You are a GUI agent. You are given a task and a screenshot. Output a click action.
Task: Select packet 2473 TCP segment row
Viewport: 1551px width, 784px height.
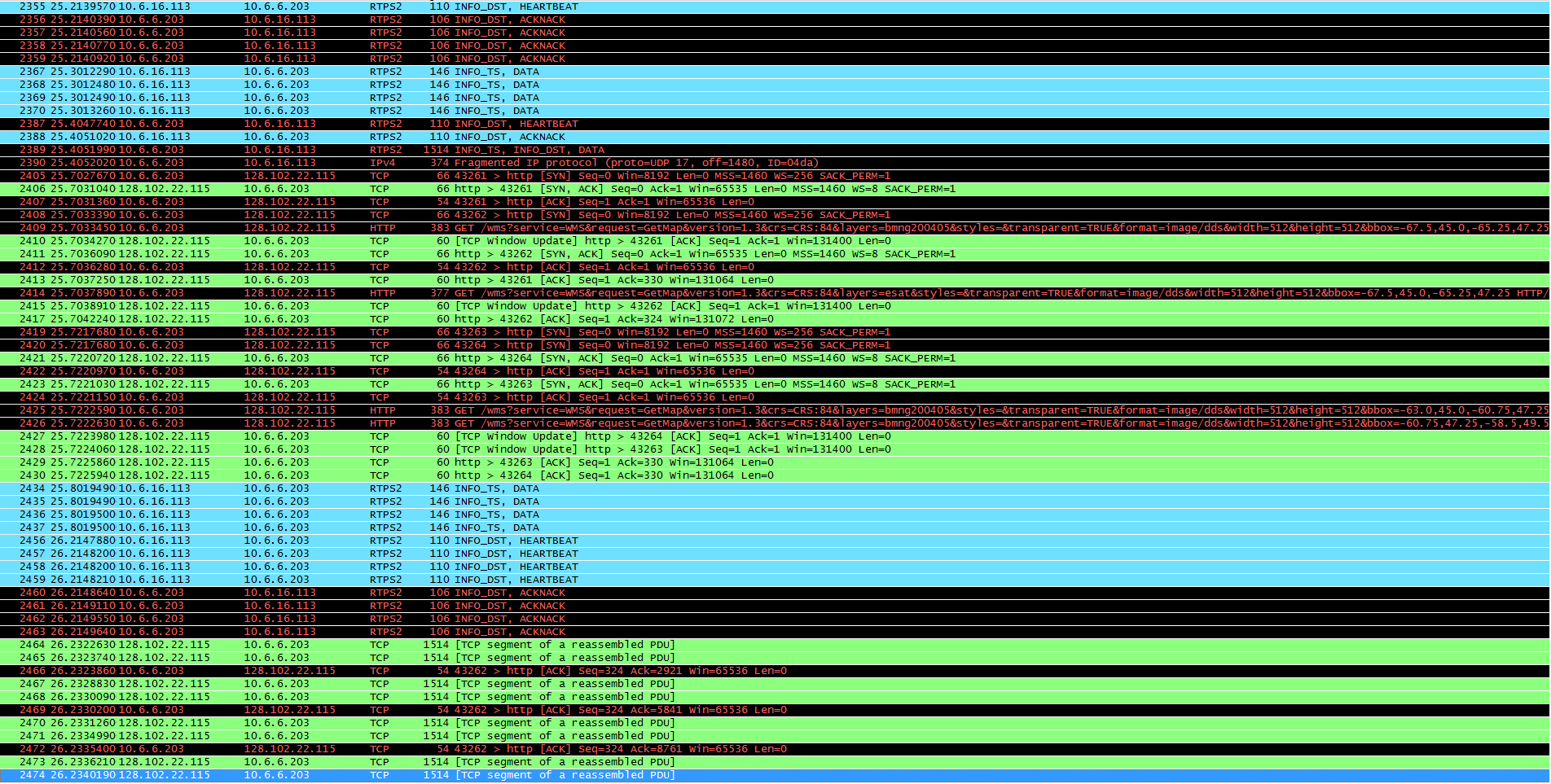pyautogui.click(x=775, y=762)
